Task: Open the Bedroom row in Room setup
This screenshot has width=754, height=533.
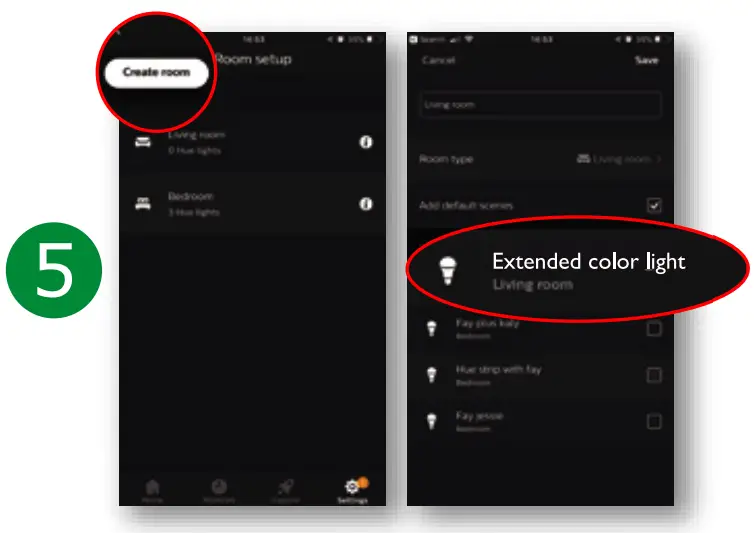Action: pyautogui.click(x=252, y=204)
